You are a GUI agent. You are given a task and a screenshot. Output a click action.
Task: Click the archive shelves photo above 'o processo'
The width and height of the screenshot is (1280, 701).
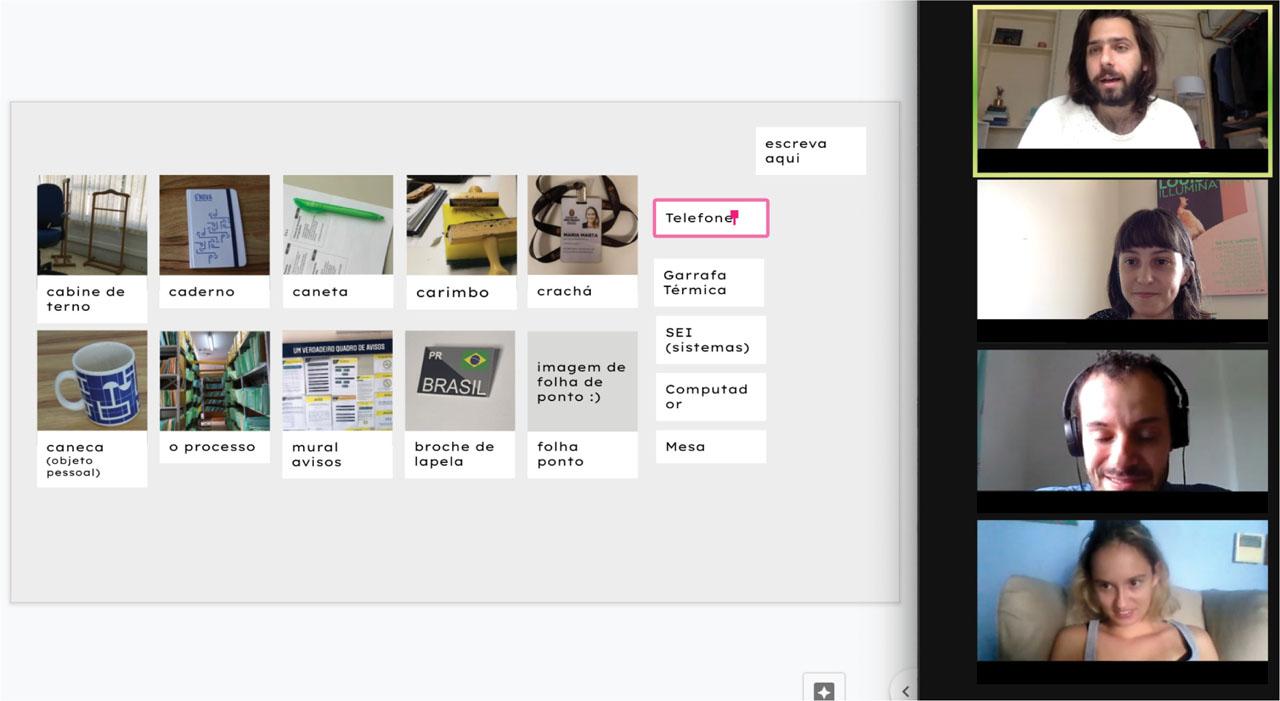214,381
